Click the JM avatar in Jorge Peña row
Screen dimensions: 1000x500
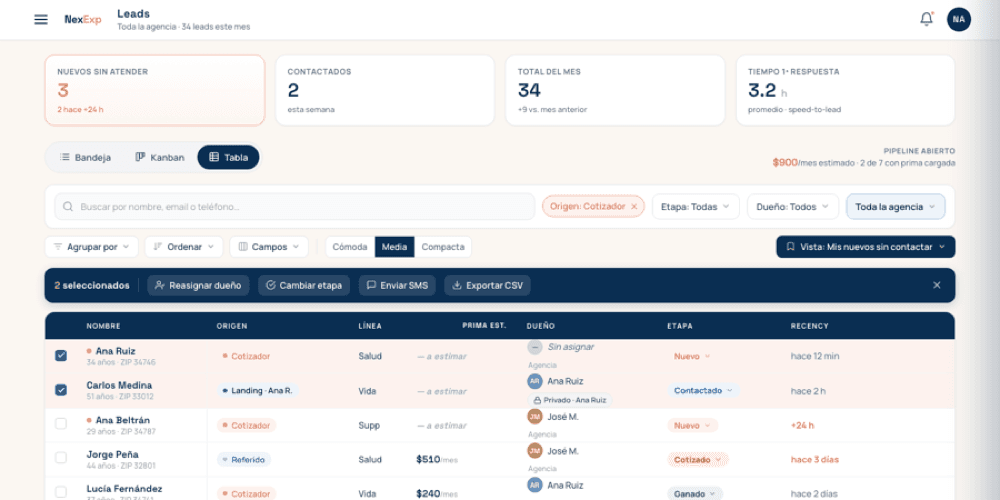pos(534,451)
